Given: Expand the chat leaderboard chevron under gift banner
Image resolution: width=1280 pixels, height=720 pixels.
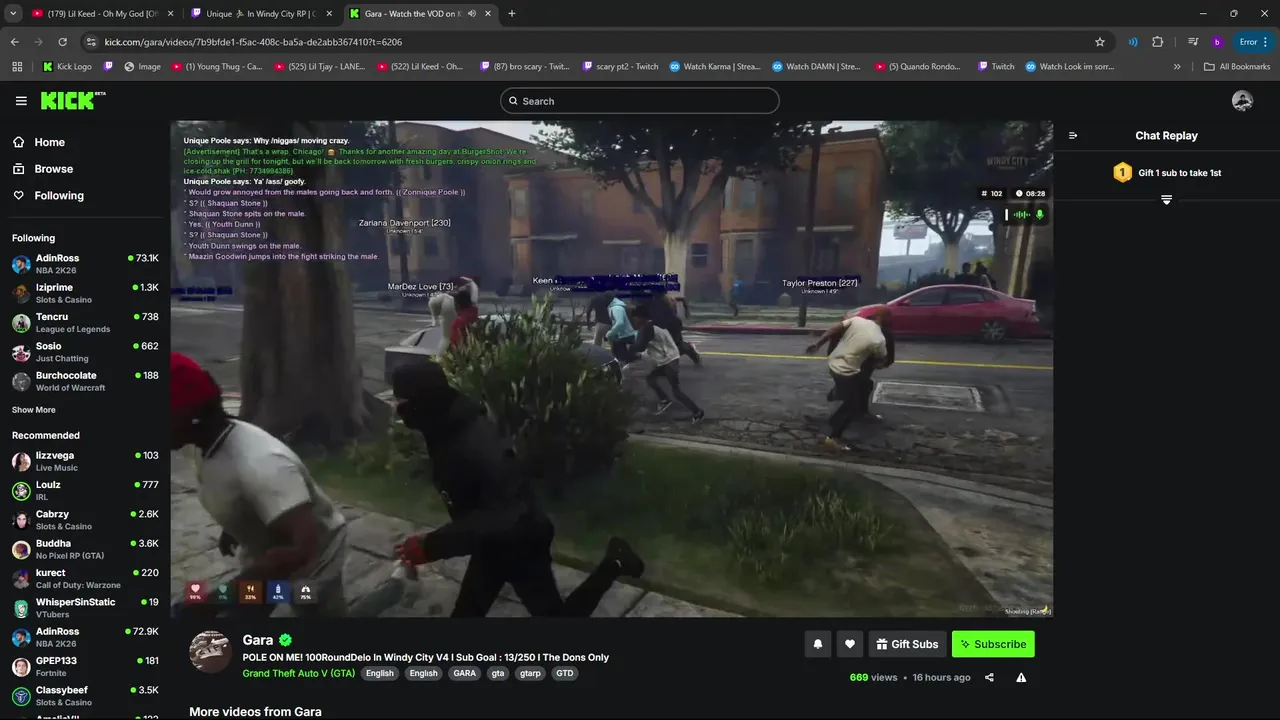Looking at the screenshot, I should pos(1166,200).
